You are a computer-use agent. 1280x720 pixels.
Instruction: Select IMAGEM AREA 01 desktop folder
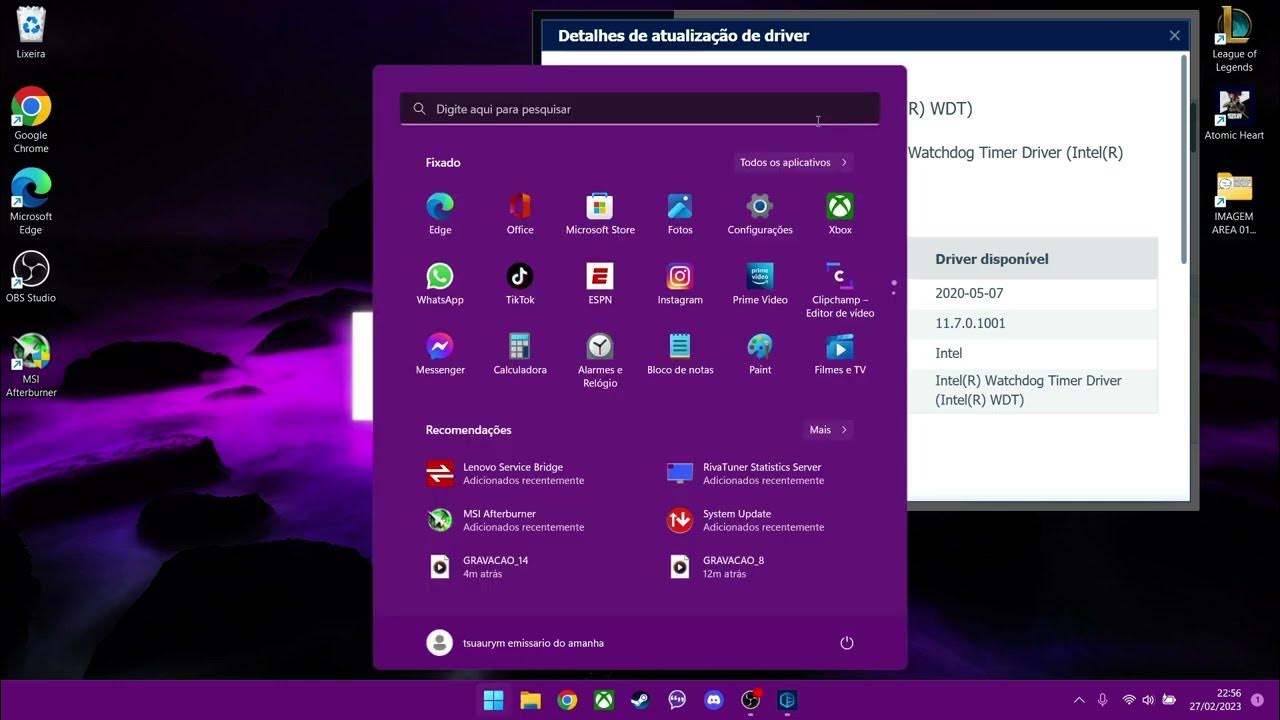point(1234,203)
